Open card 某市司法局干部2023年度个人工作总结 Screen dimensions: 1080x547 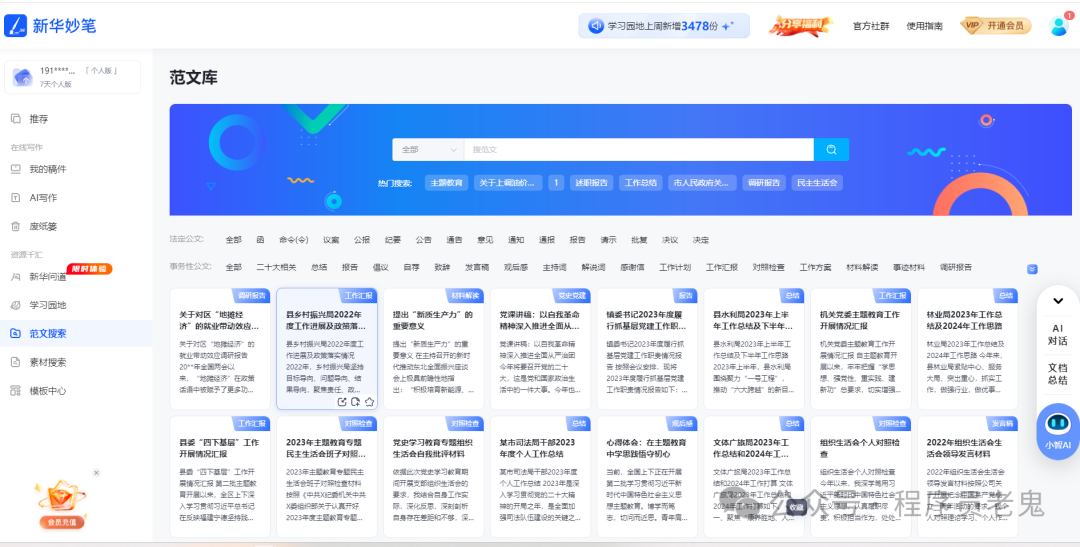(x=541, y=477)
